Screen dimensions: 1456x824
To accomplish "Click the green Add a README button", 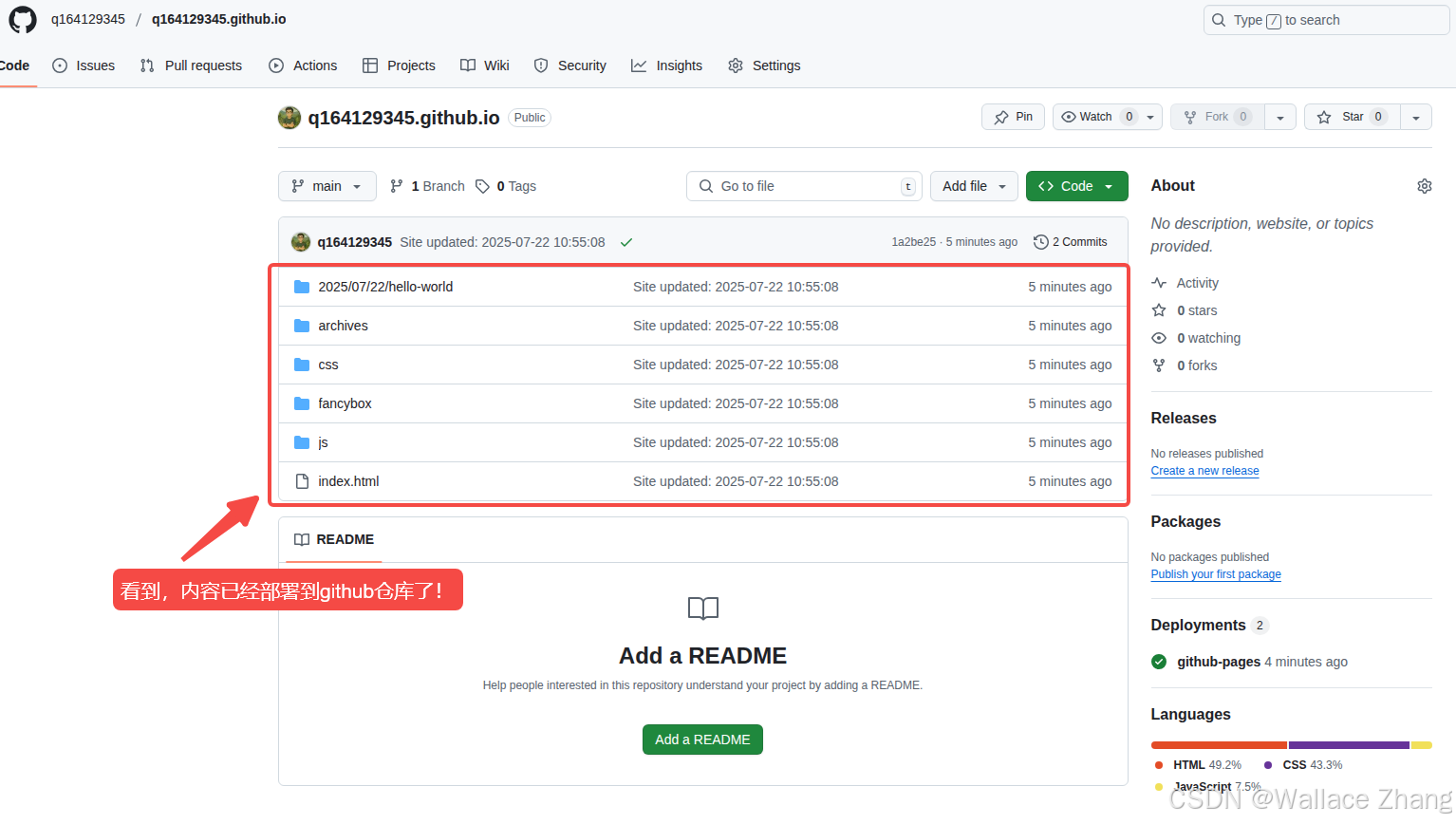I will (702, 740).
